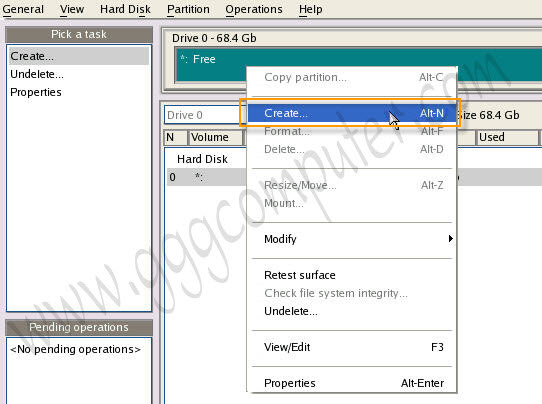Select the Hard Disk row 0 entry
542x404 pixels.
click(x=354, y=177)
